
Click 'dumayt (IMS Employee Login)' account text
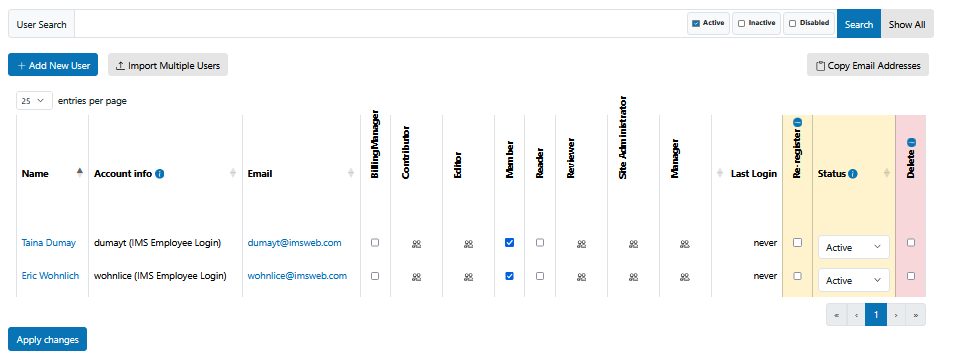[157, 243]
